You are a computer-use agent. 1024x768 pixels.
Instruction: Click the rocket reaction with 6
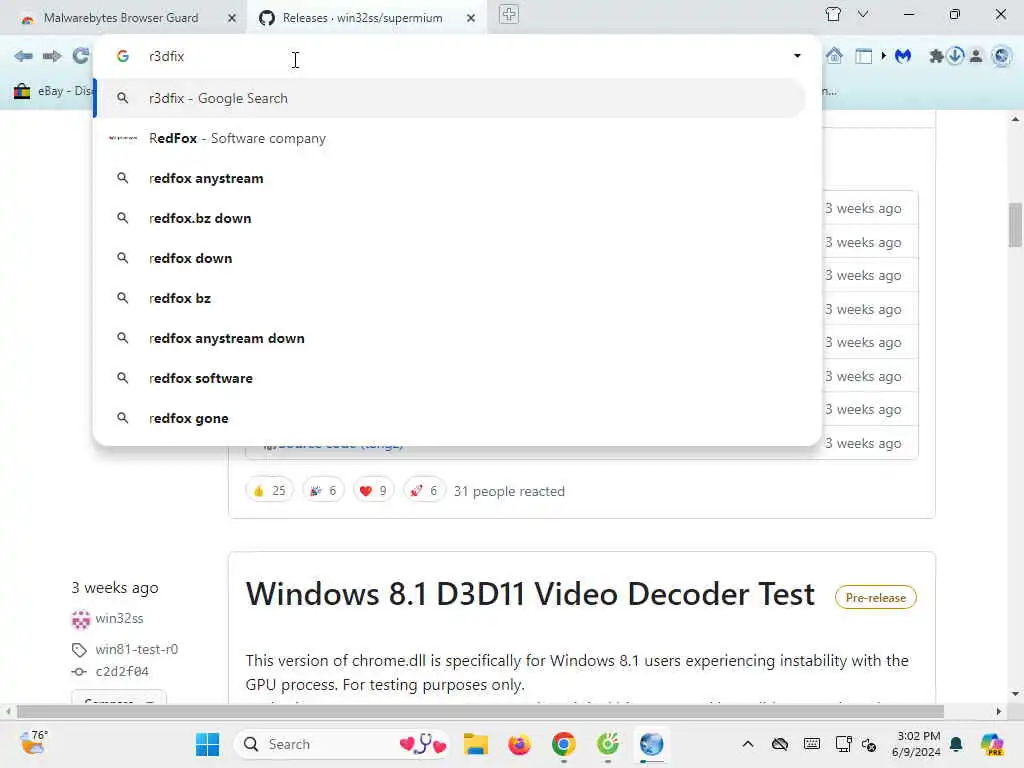(424, 490)
